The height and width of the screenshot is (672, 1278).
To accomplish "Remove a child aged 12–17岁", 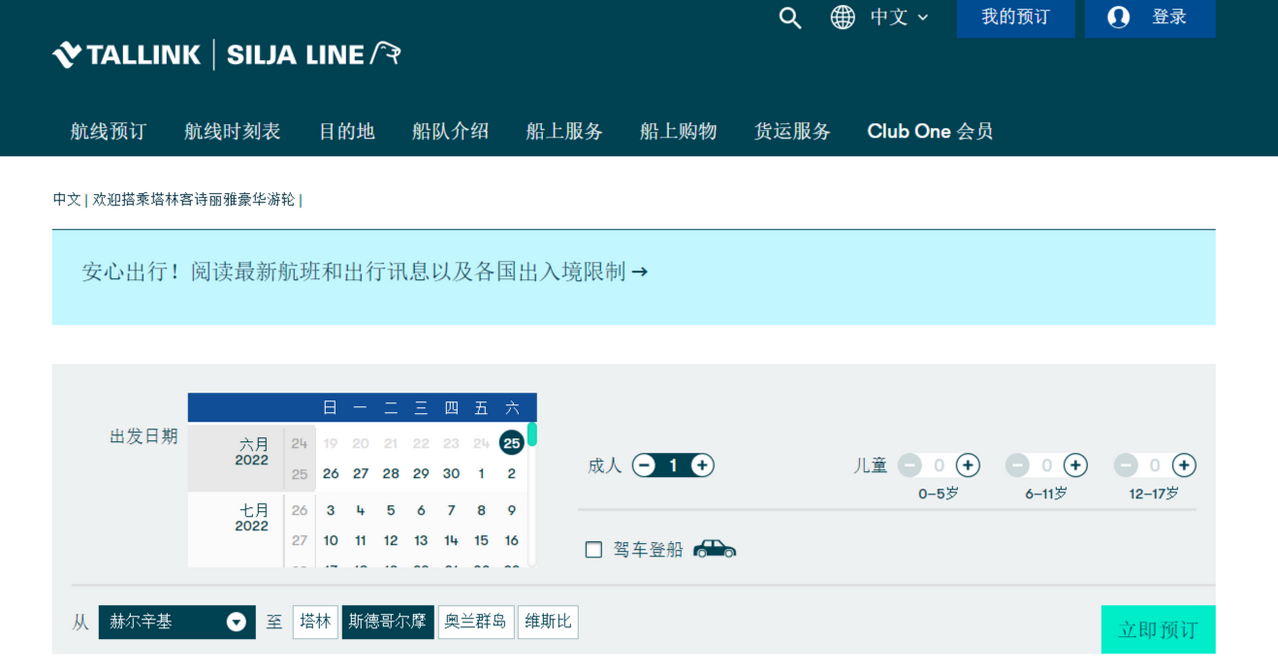I will 1126,465.
